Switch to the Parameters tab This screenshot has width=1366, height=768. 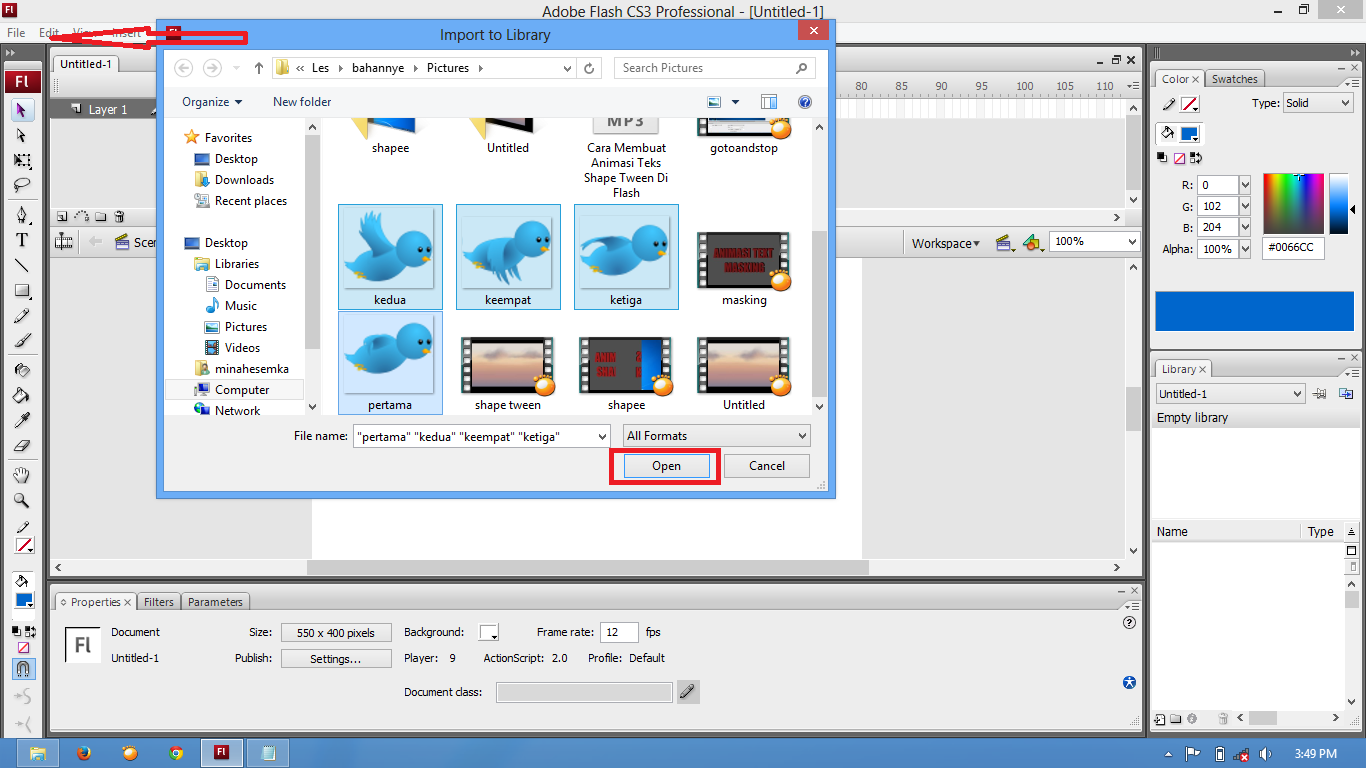tap(215, 602)
